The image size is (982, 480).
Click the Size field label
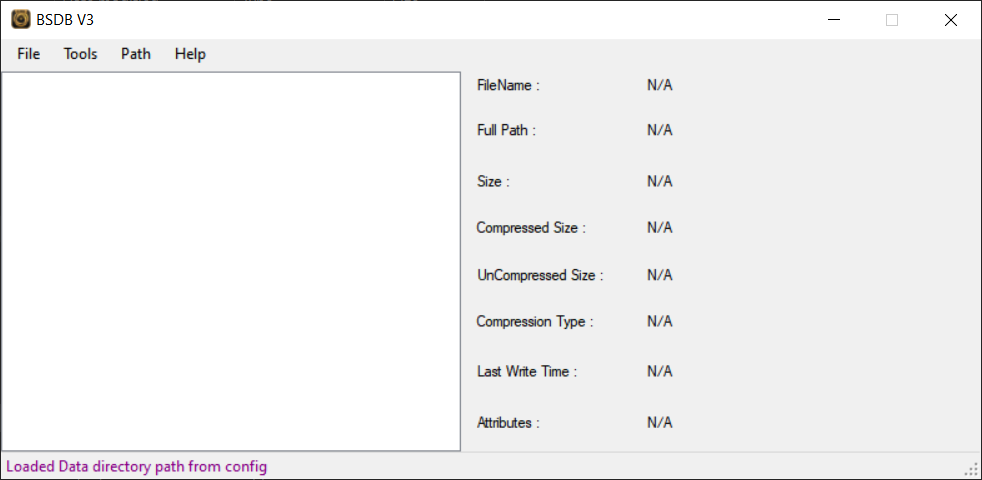click(493, 182)
